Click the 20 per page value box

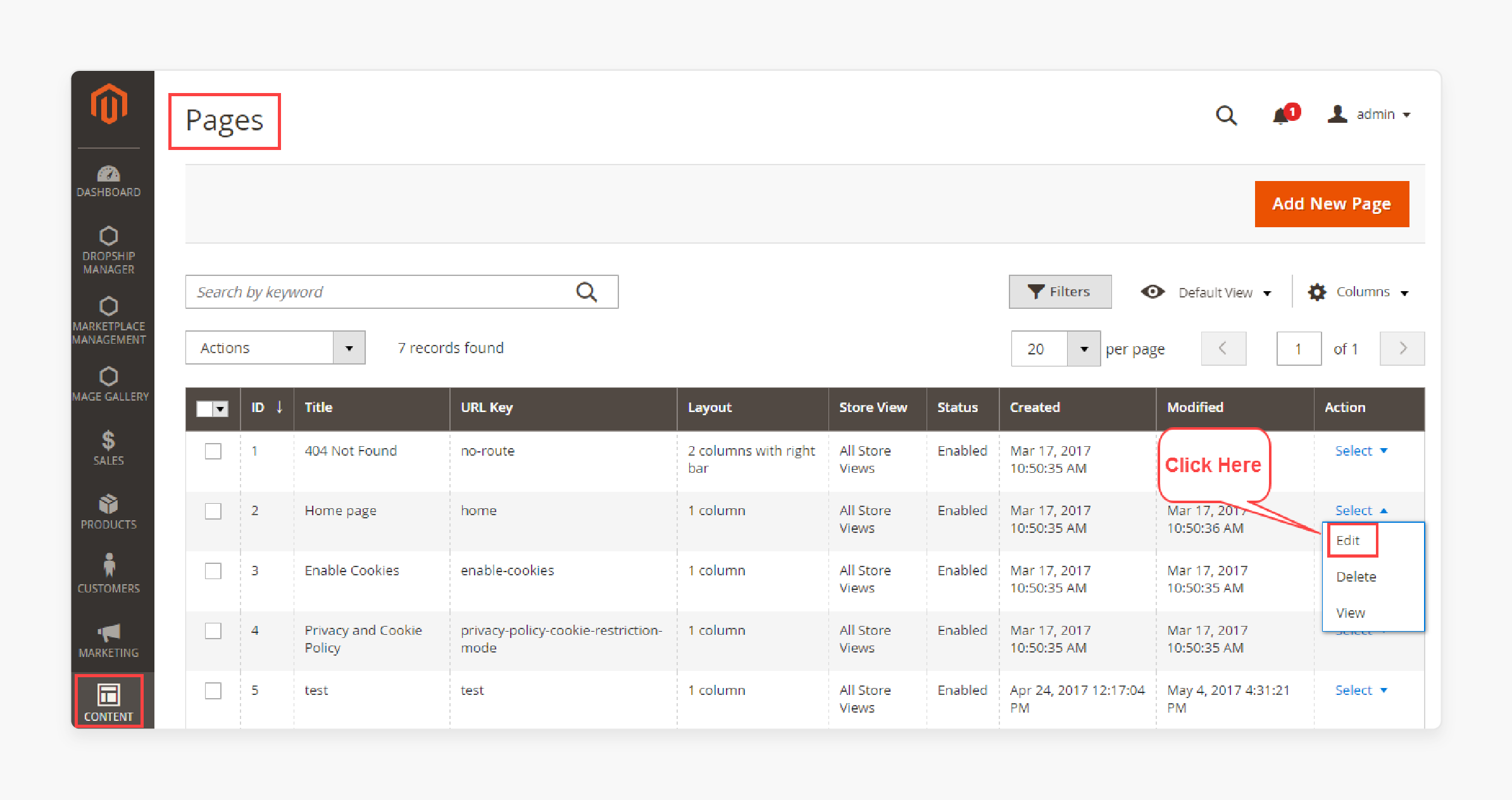tap(1039, 349)
